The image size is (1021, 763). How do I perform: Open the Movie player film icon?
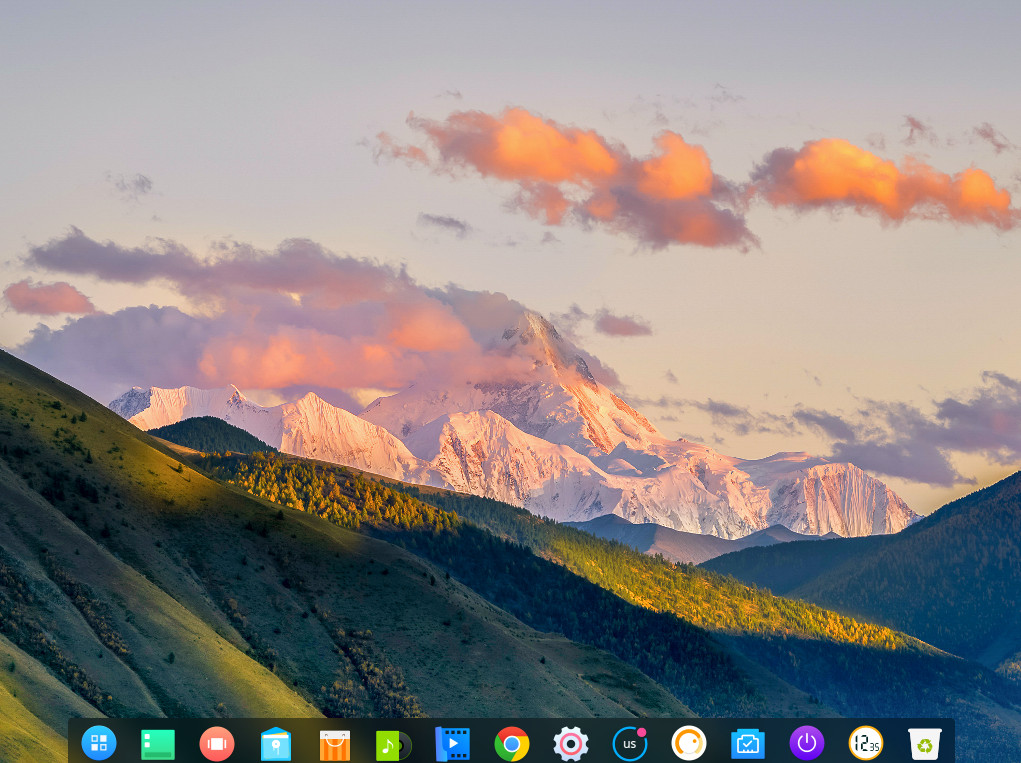452,744
